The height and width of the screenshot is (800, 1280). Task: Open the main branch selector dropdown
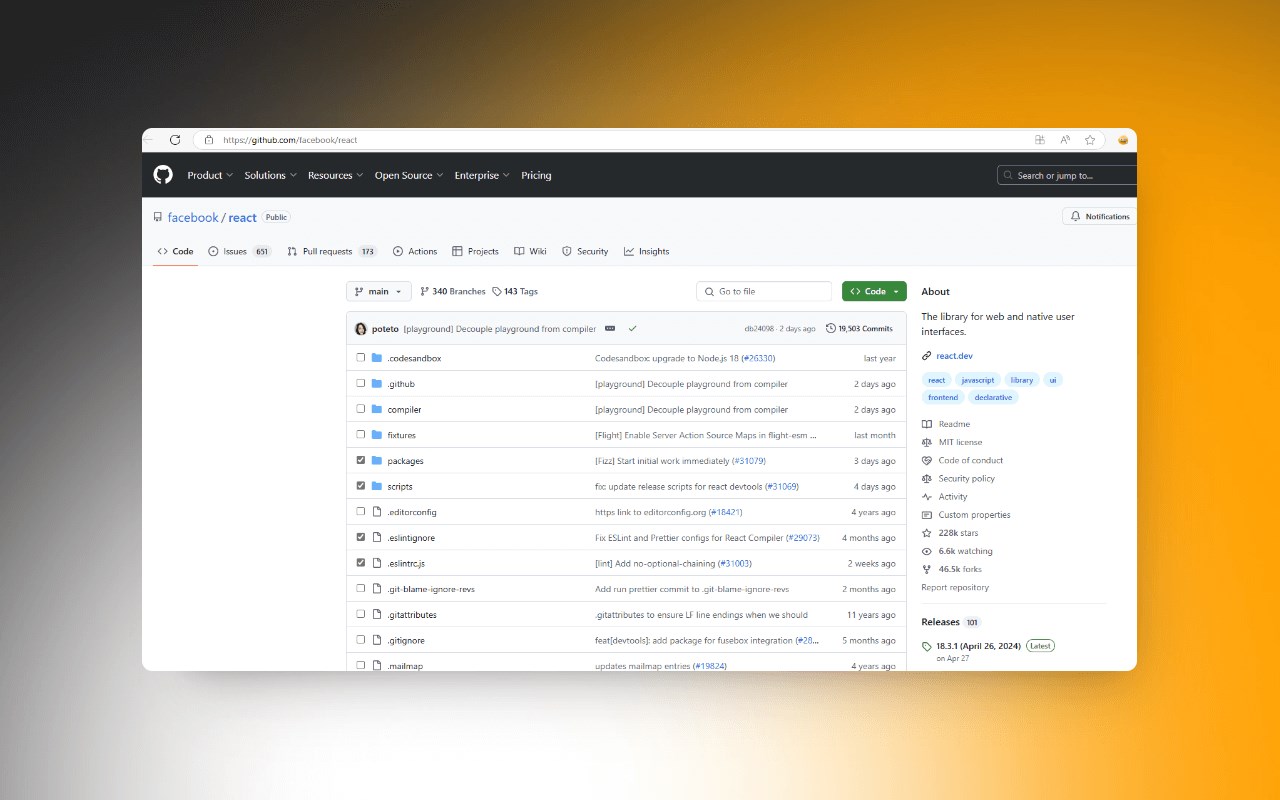(379, 291)
